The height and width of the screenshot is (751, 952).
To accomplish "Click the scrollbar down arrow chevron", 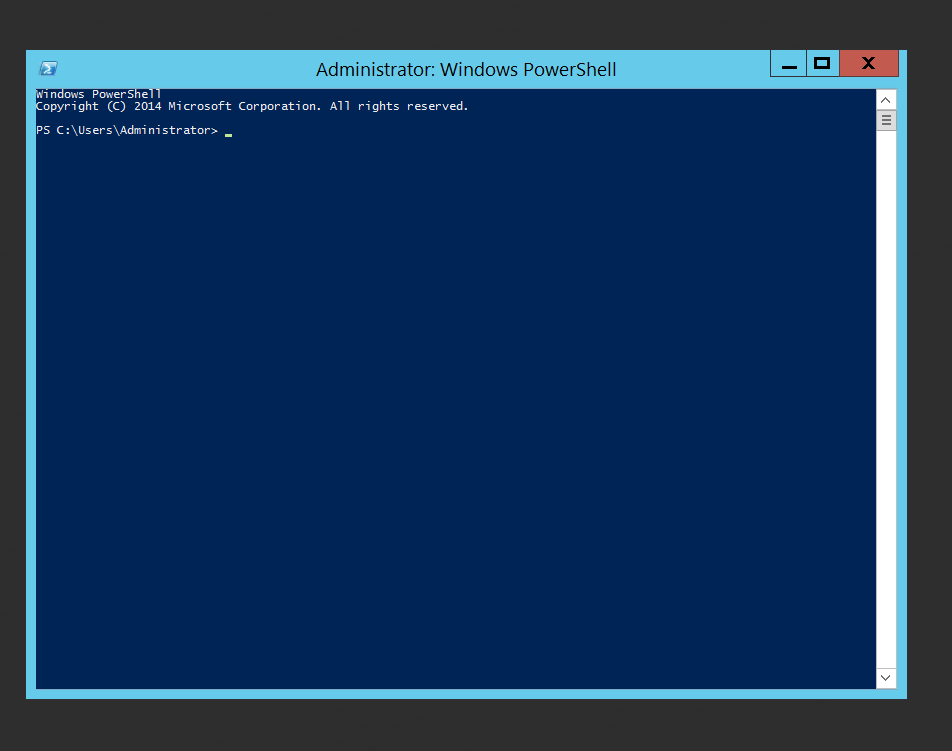I will 885,678.
